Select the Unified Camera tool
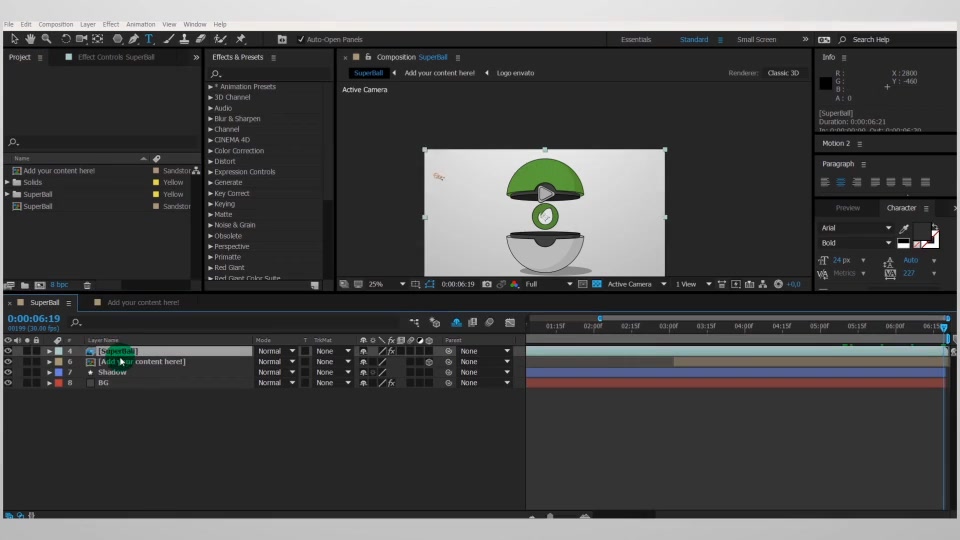This screenshot has height=540, width=960. point(81,39)
